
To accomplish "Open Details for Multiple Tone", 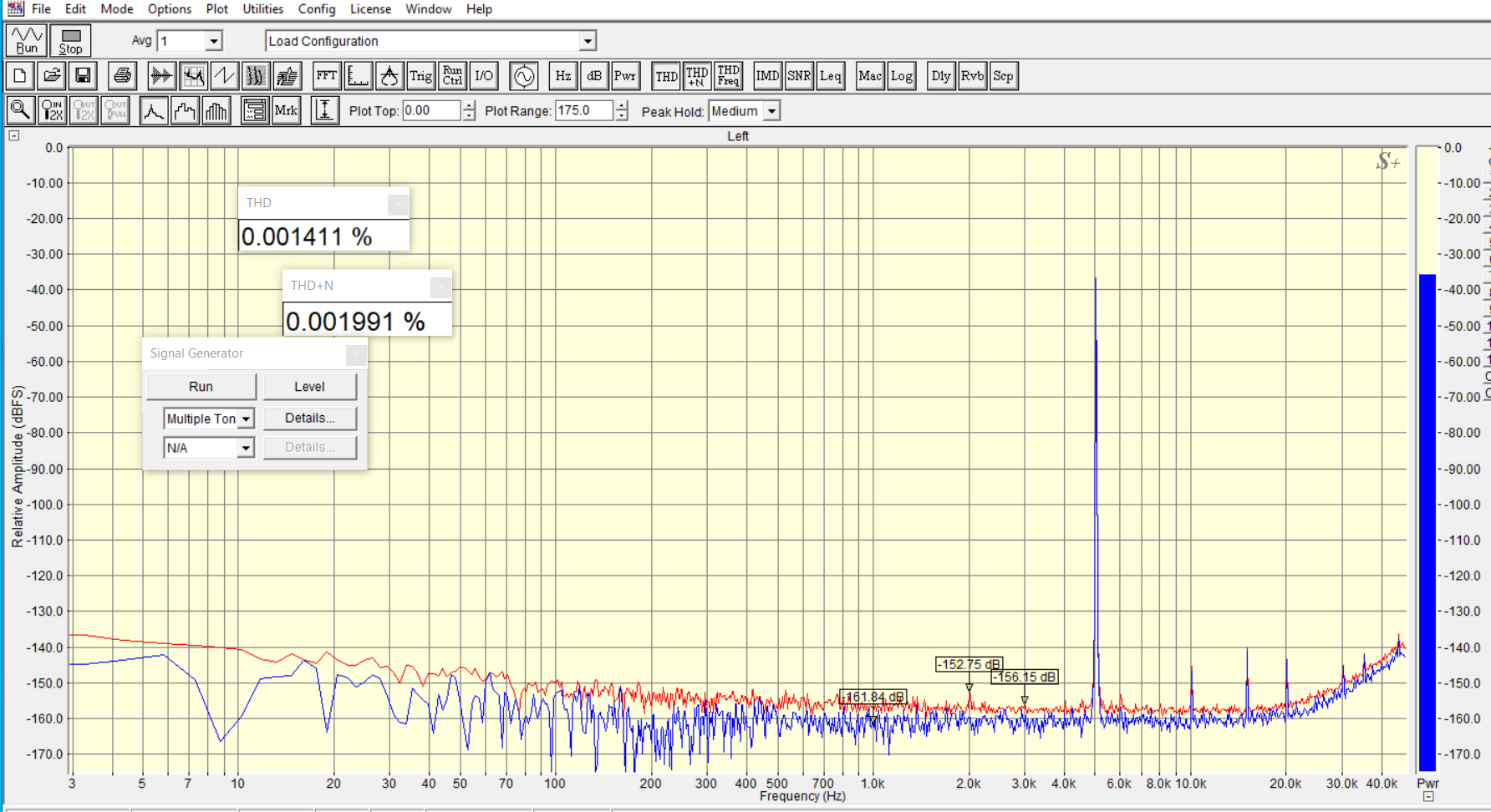I will click(309, 418).
